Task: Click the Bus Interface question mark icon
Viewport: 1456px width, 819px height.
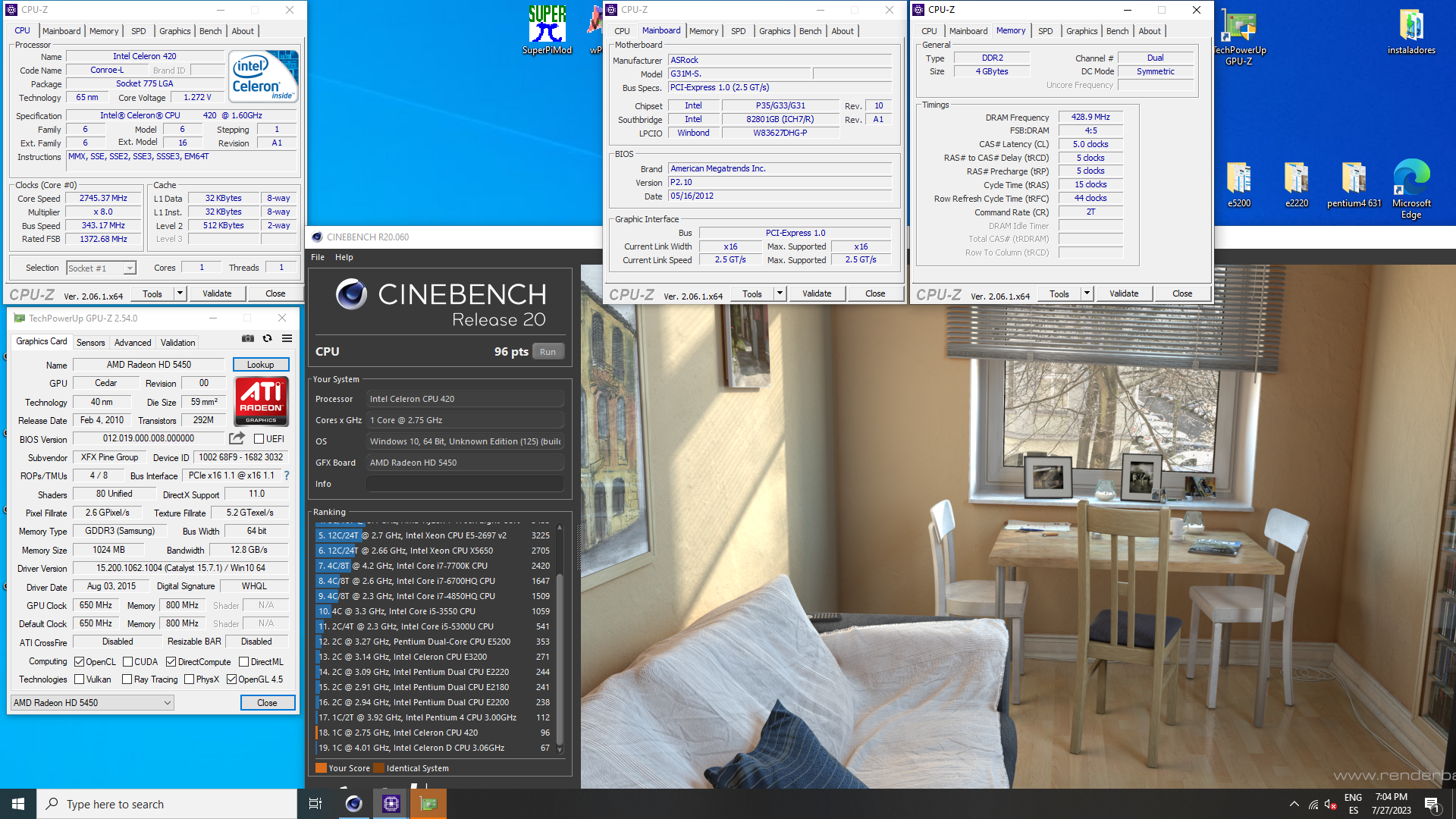Action: coord(287,475)
